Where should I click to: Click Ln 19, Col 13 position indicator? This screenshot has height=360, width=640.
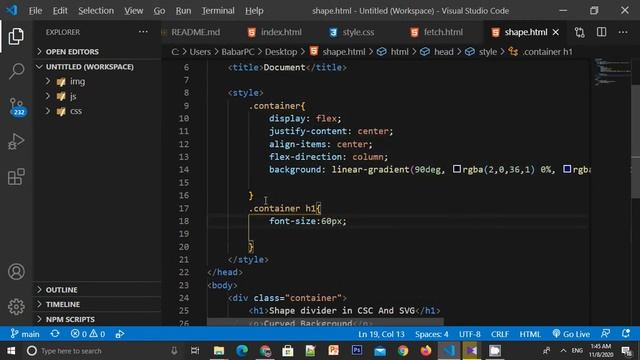[x=381, y=334]
